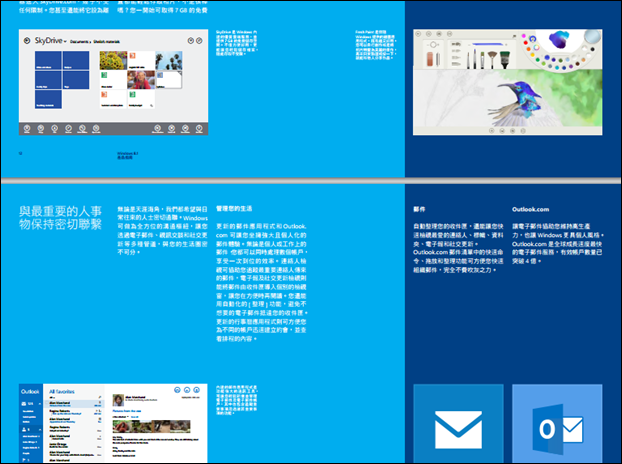Image resolution: width=622 pixels, height=464 pixels.
Task: Select the highlighted first message in the mail list
Action: (x=73, y=404)
